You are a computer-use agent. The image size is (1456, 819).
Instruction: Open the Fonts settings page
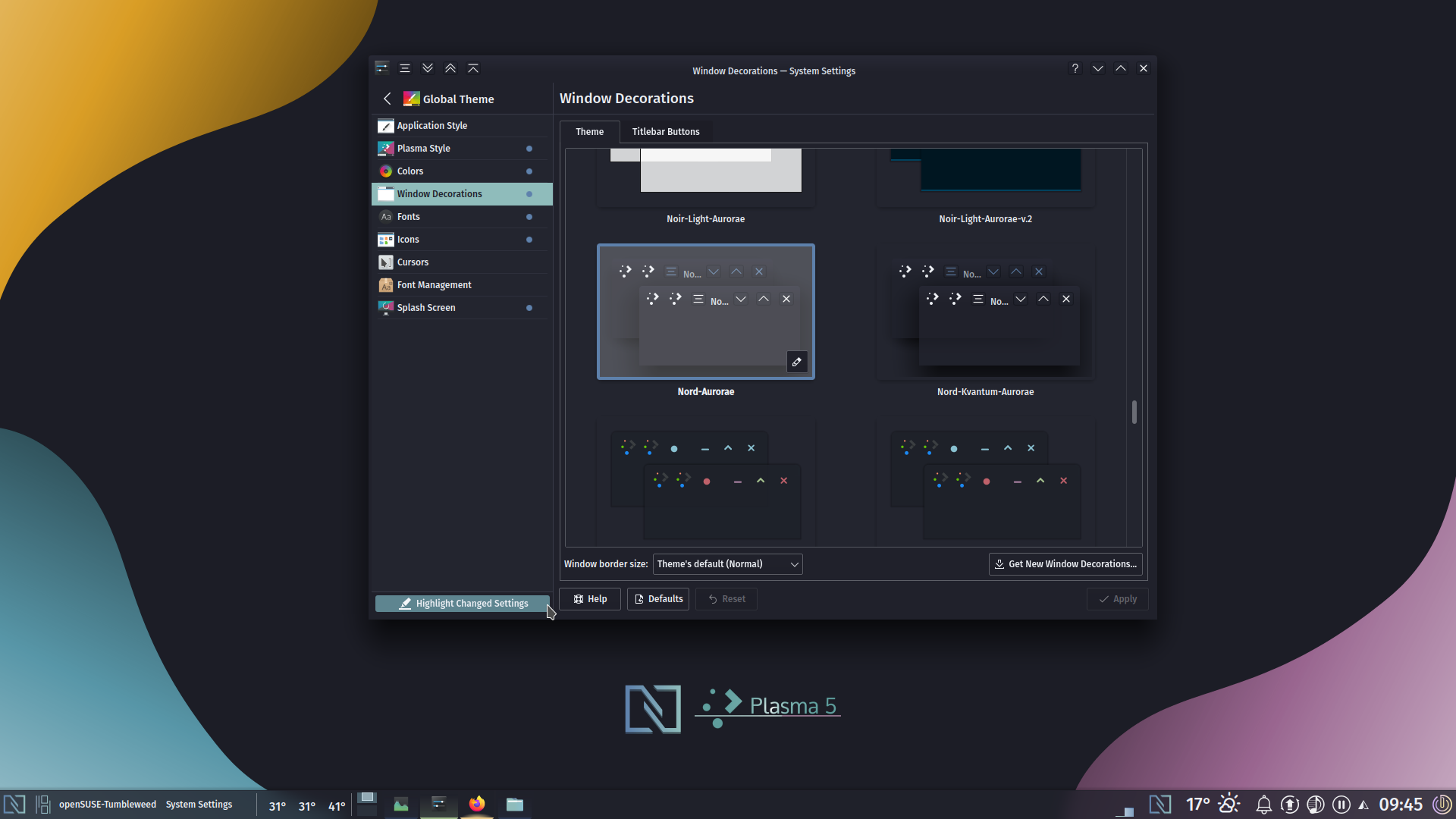pos(462,217)
